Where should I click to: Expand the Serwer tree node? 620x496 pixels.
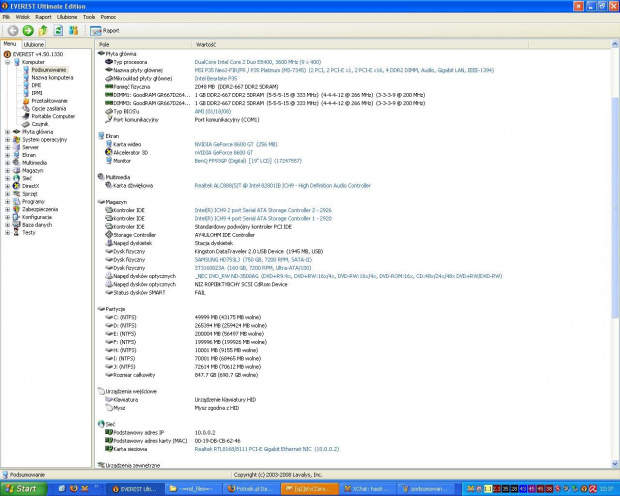pyautogui.click(x=8, y=147)
